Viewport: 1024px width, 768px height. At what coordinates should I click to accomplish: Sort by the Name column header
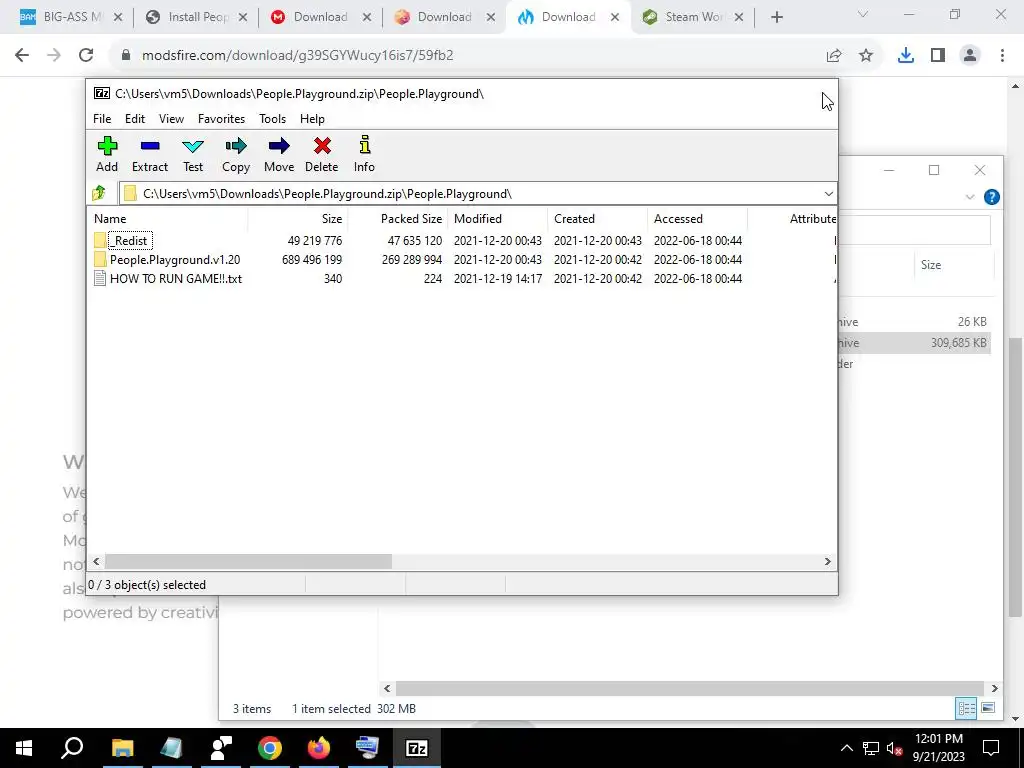(x=168, y=219)
